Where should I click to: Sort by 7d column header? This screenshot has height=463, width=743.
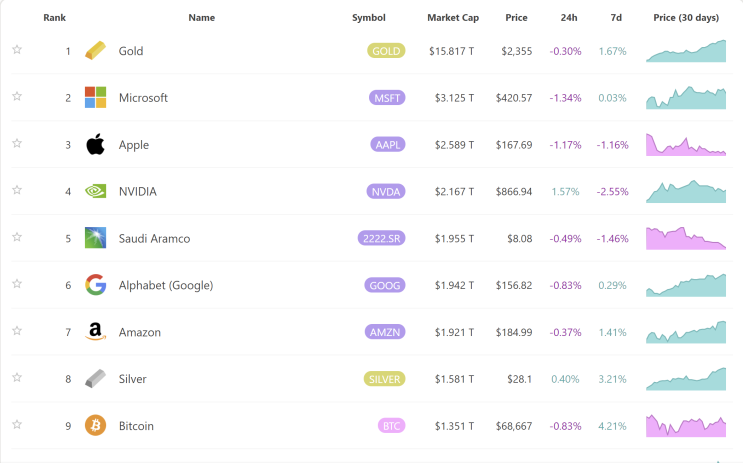pyautogui.click(x=616, y=18)
